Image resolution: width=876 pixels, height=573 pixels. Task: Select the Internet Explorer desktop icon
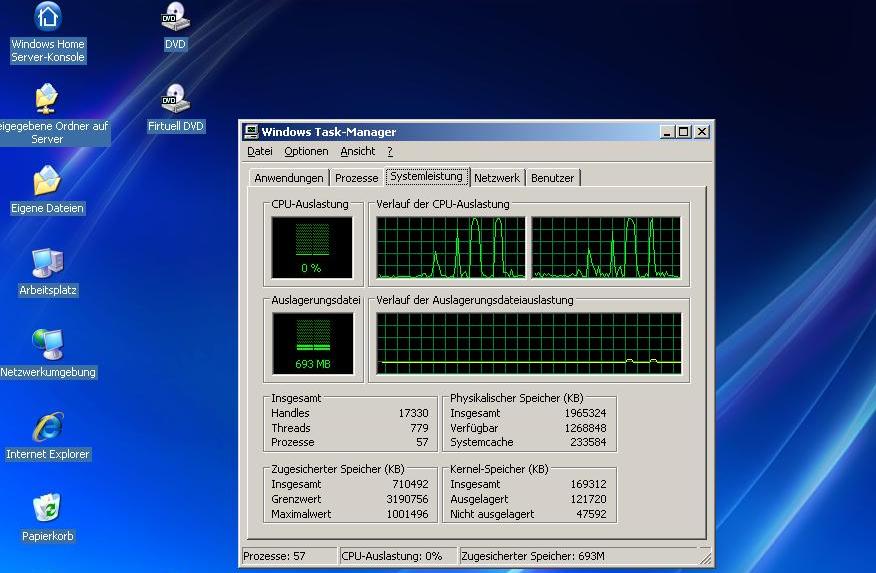click(47, 437)
